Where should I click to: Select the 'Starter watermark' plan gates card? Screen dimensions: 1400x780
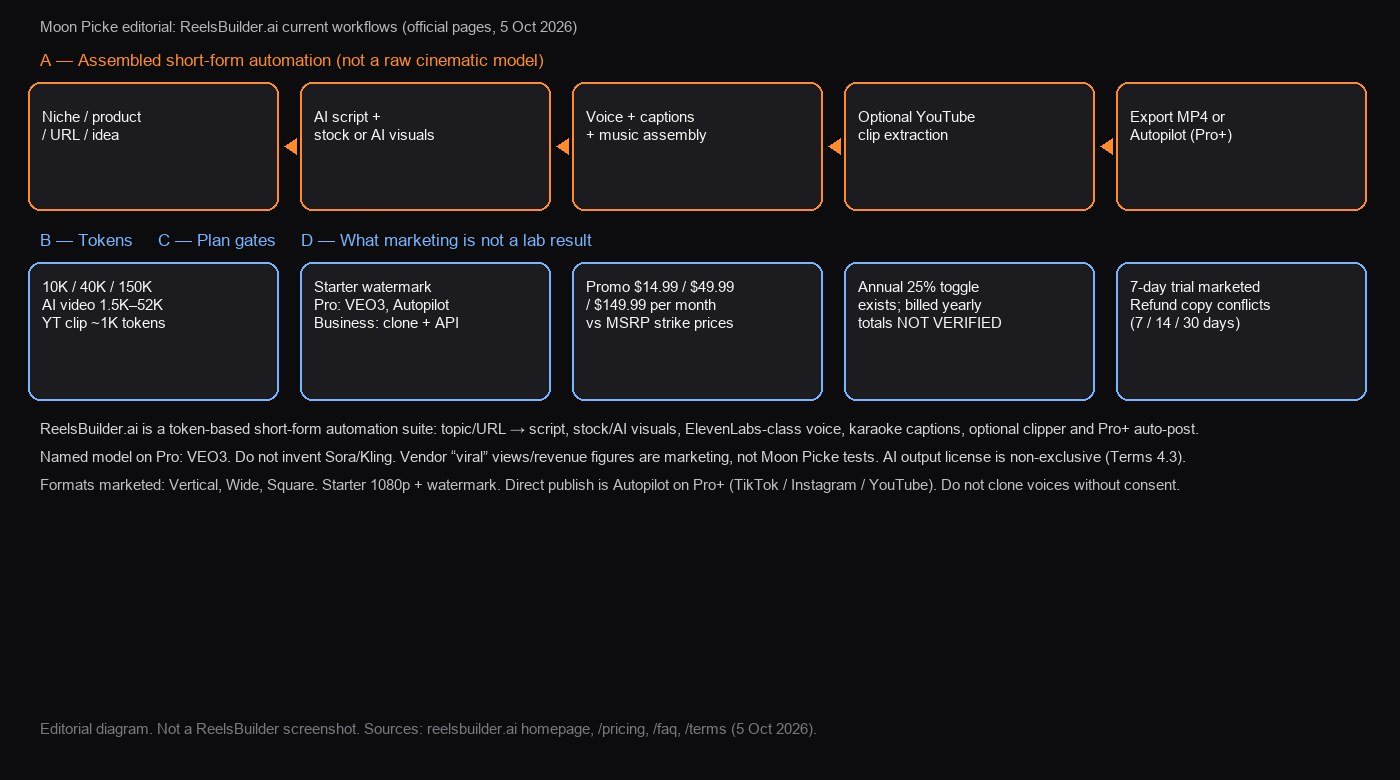(425, 331)
